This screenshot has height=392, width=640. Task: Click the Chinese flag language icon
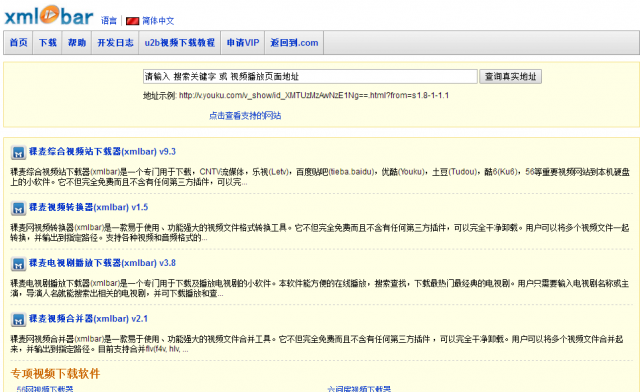132,21
